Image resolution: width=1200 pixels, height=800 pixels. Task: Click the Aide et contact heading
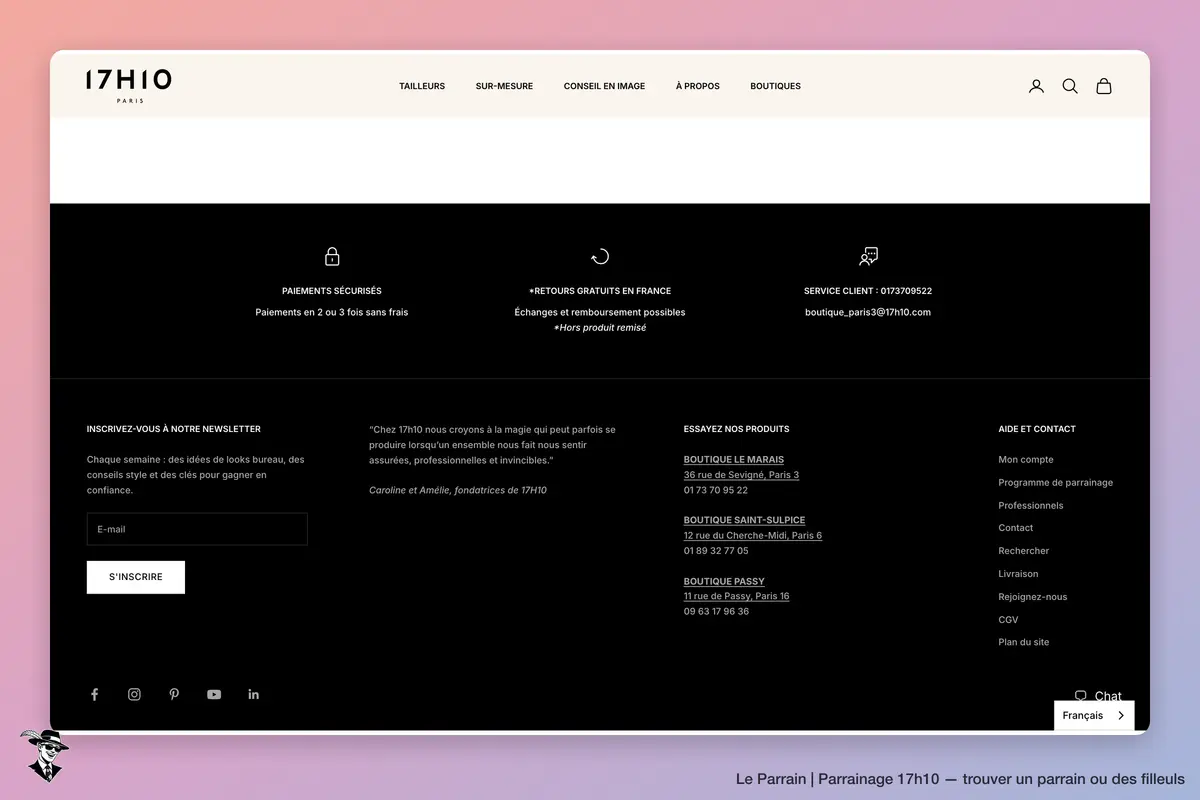coord(1037,429)
